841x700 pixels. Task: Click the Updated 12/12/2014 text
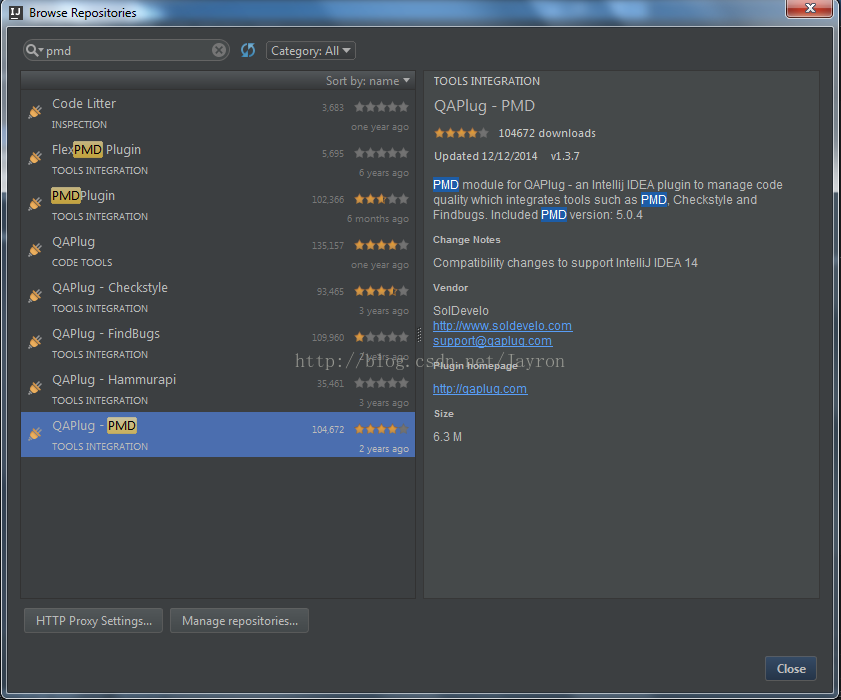tap(485, 156)
